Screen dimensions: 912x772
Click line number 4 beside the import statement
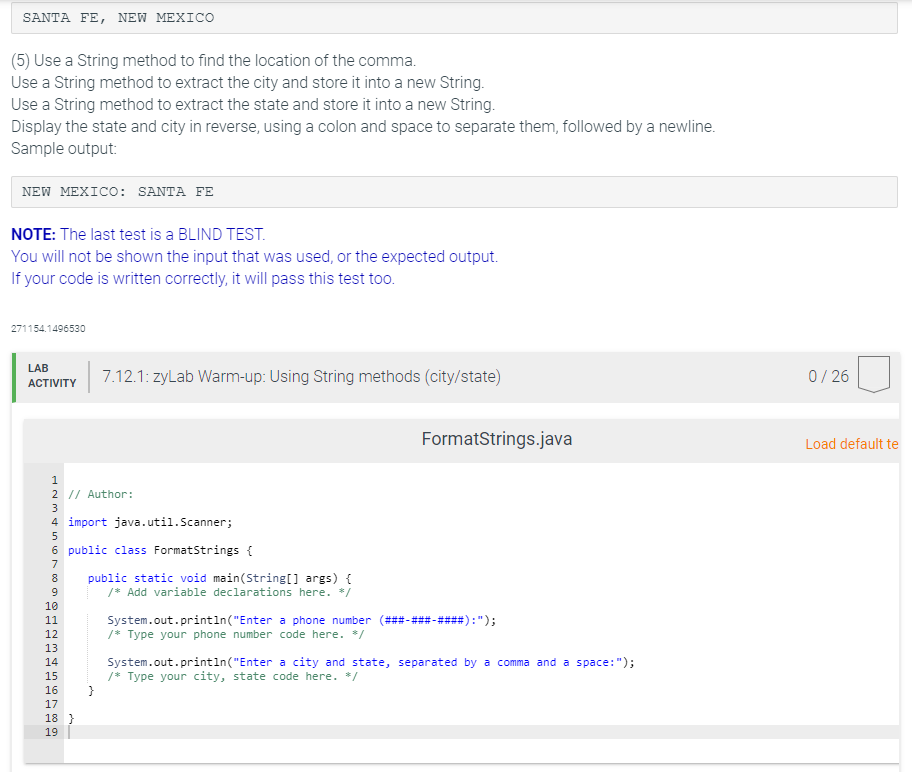pos(53,521)
